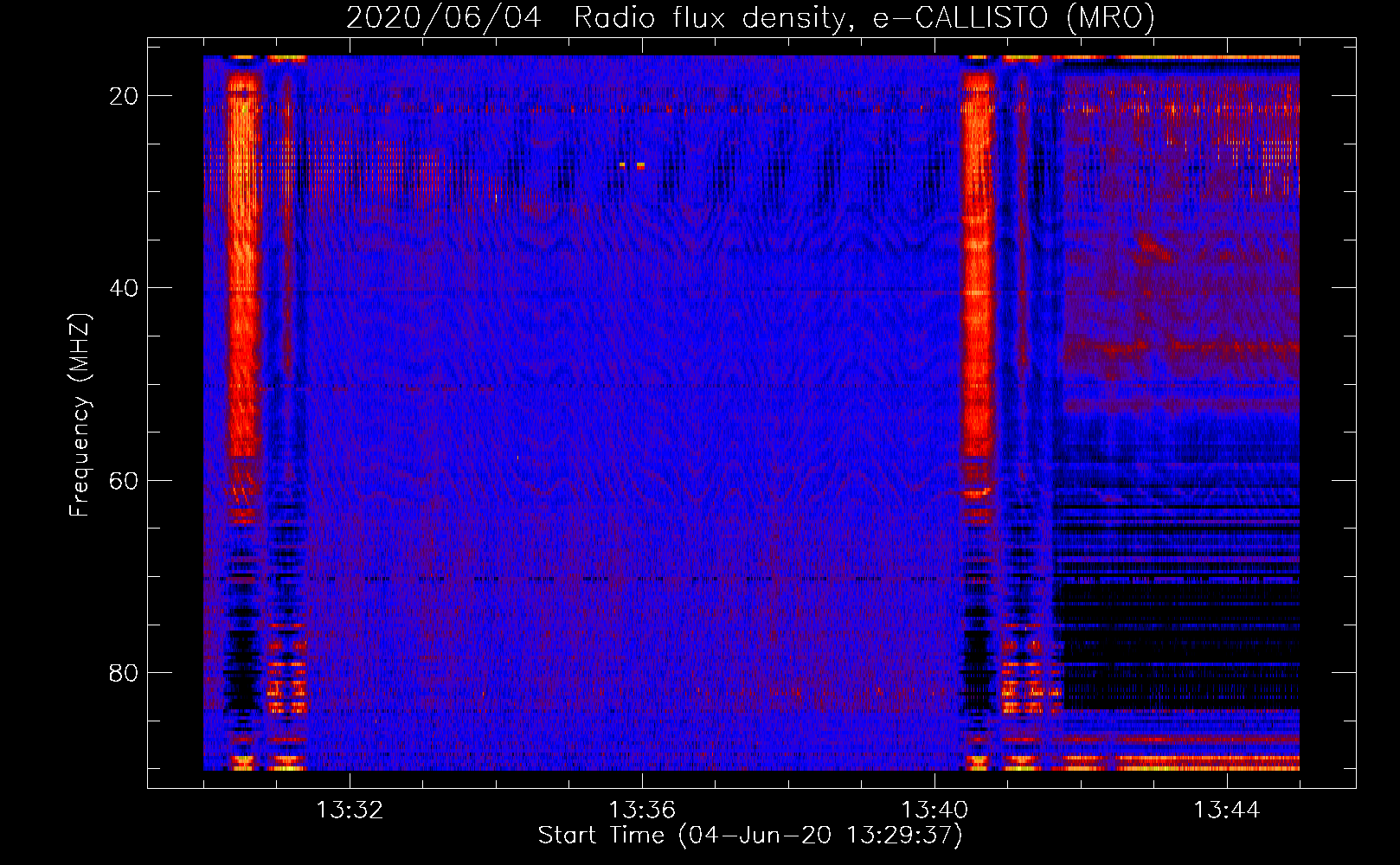Click the 'Frequency (MHZ)' axis label
The width and height of the screenshot is (1400, 865).
click(x=80, y=415)
